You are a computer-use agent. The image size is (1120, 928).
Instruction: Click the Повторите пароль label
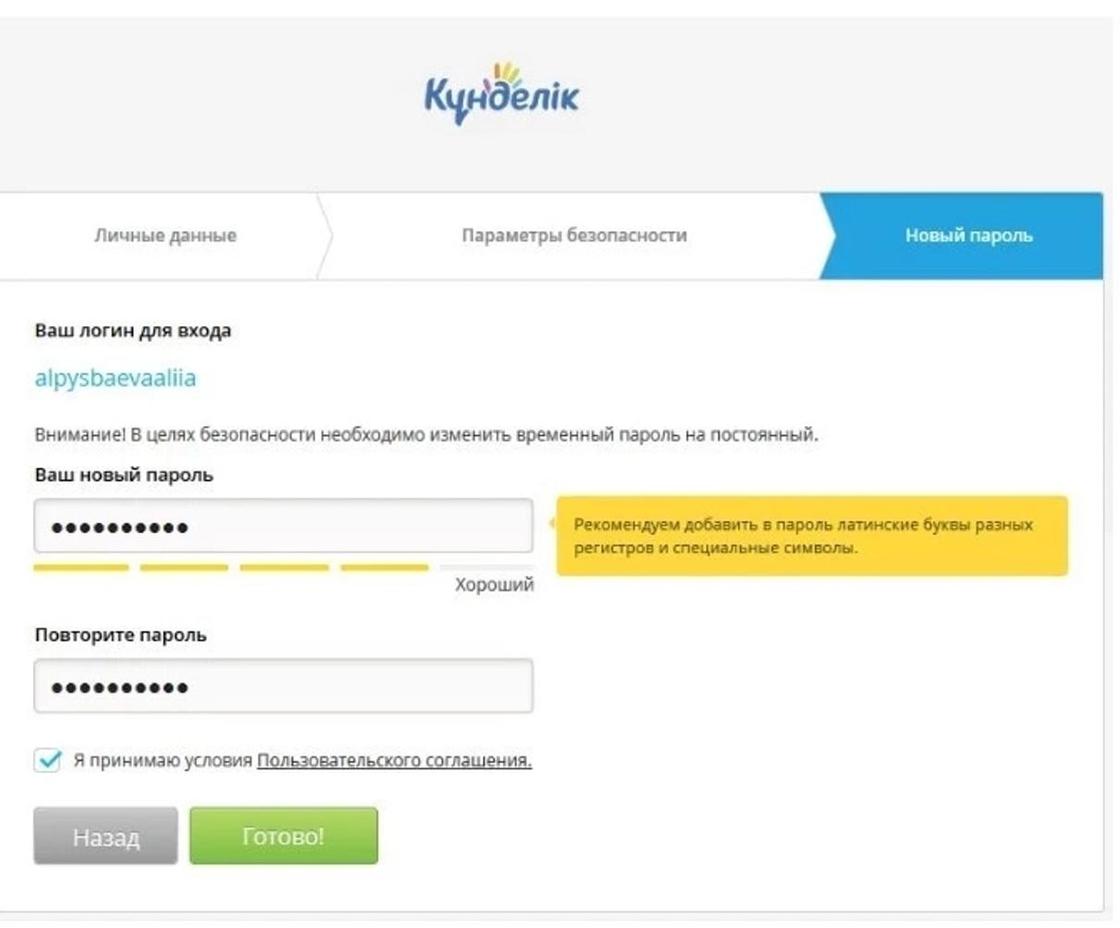(x=121, y=635)
